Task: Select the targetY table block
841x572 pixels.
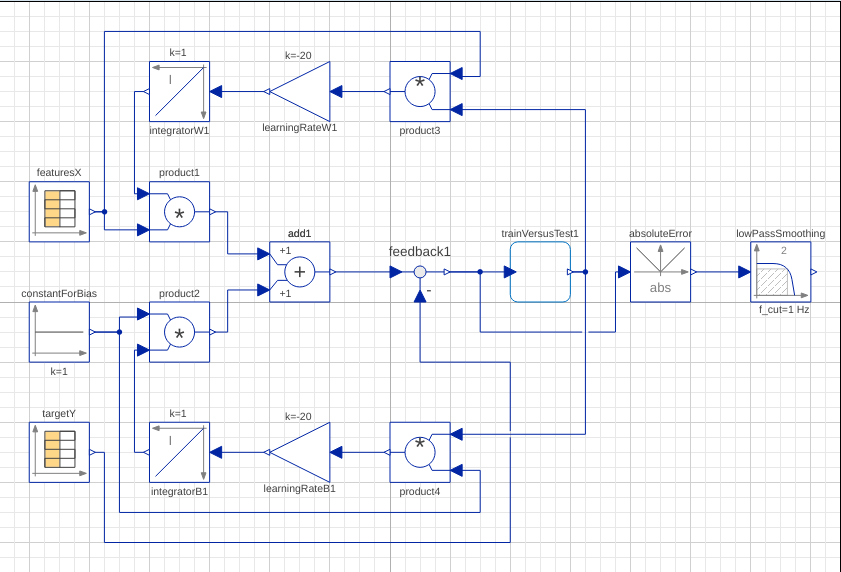Action: (x=59, y=452)
